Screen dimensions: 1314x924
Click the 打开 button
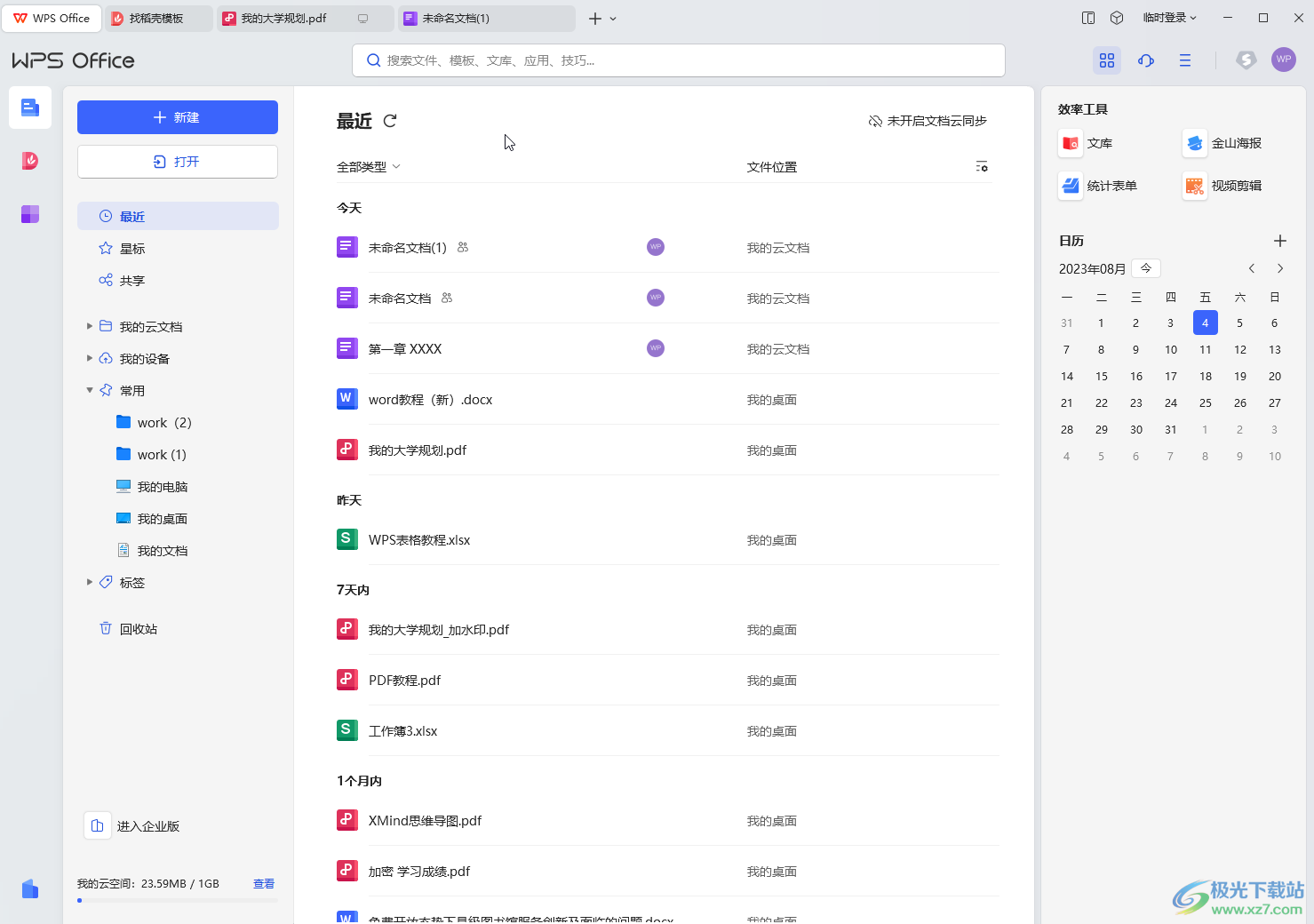click(x=178, y=162)
